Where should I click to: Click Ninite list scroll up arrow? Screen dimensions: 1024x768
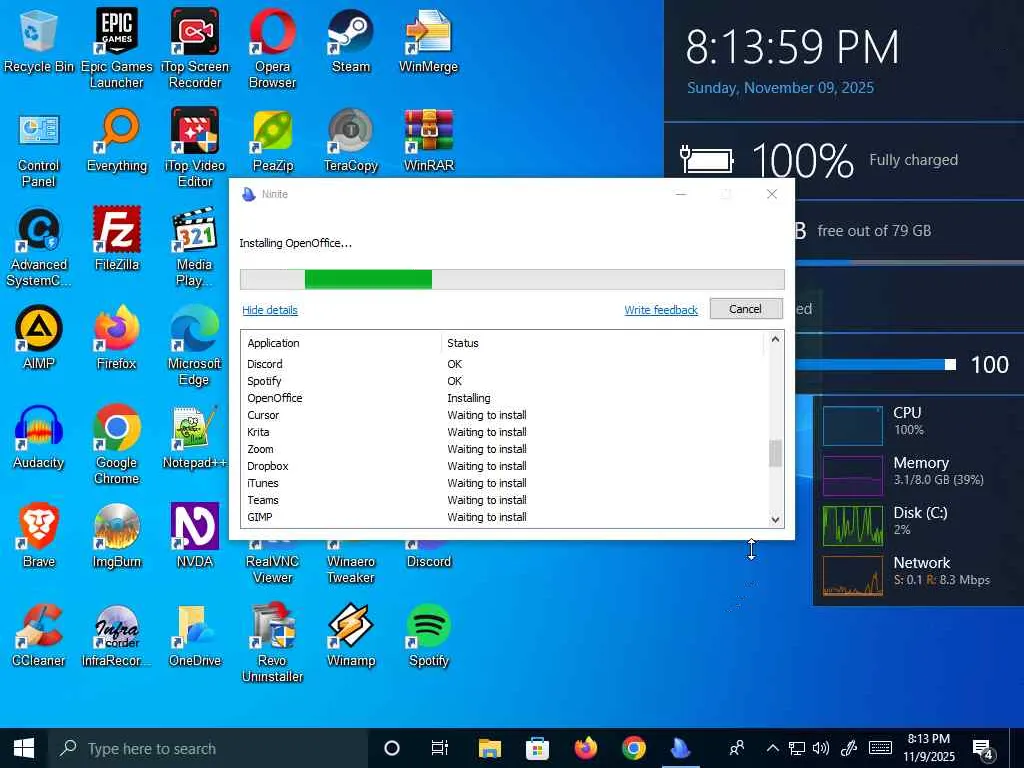tap(775, 339)
